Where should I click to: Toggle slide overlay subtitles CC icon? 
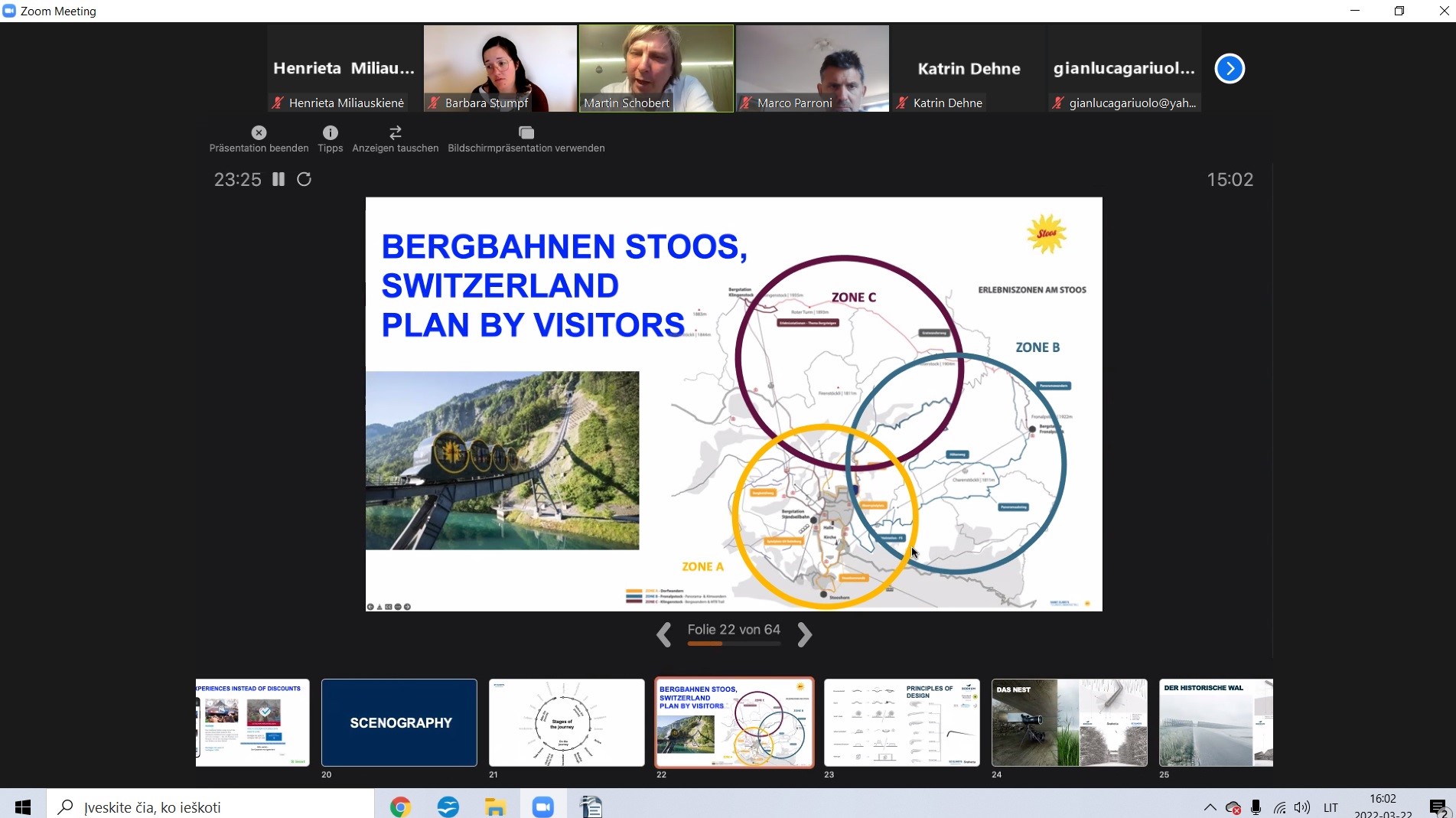(x=389, y=607)
